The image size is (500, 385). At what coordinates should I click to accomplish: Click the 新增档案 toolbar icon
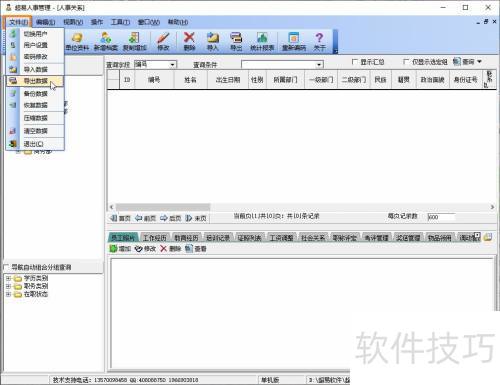106,42
